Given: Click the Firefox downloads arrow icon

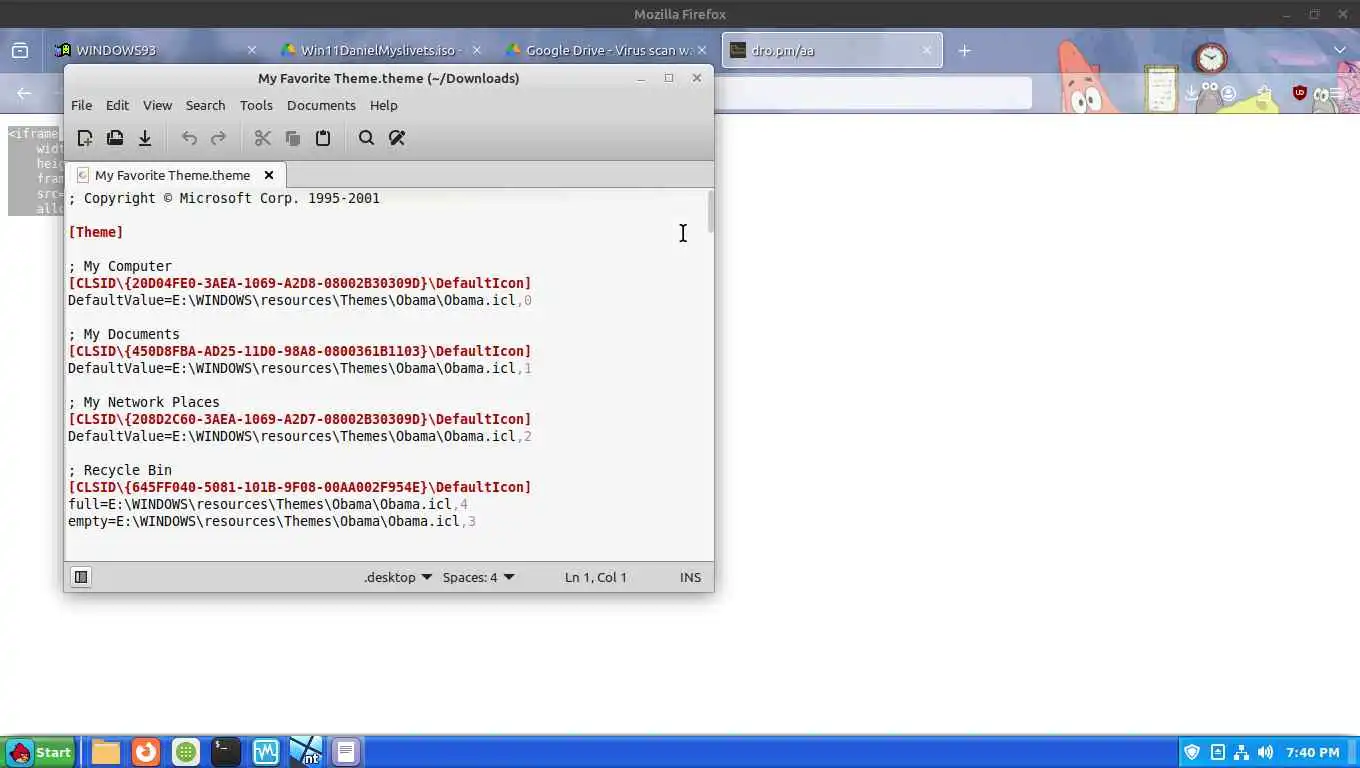Looking at the screenshot, I should 1191,93.
